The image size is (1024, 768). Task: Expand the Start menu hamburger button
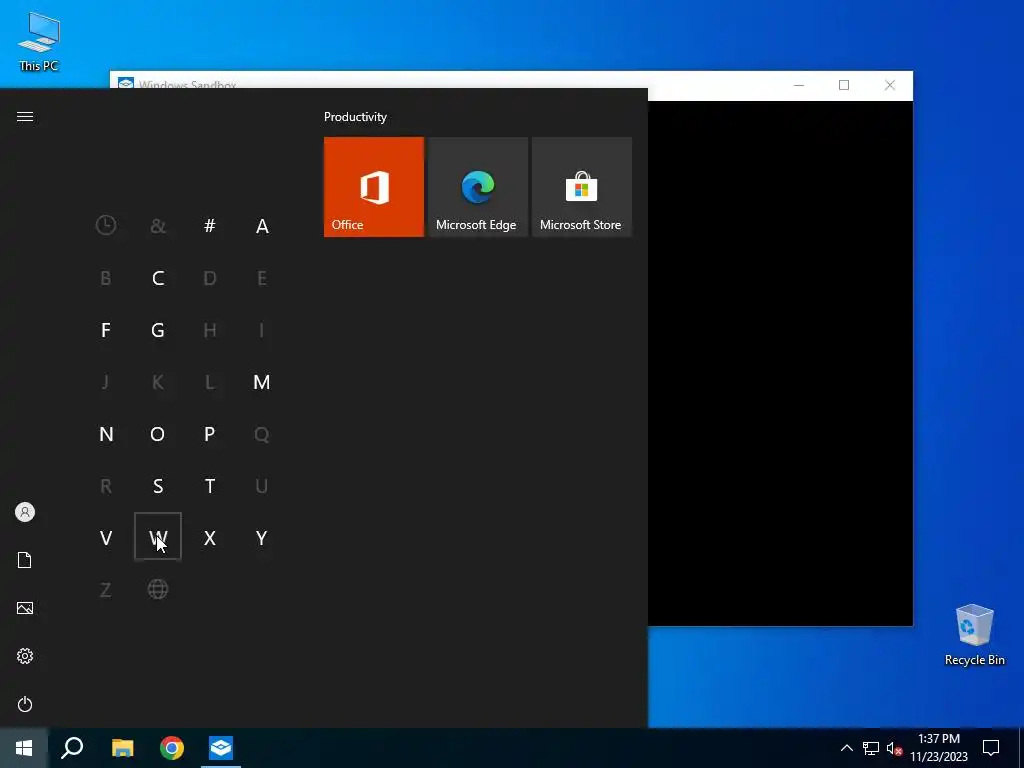[x=25, y=117]
